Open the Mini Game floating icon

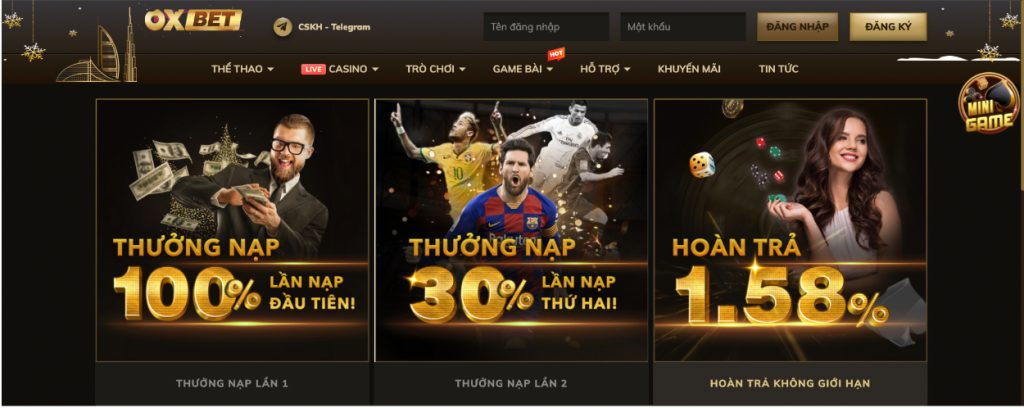click(x=989, y=103)
